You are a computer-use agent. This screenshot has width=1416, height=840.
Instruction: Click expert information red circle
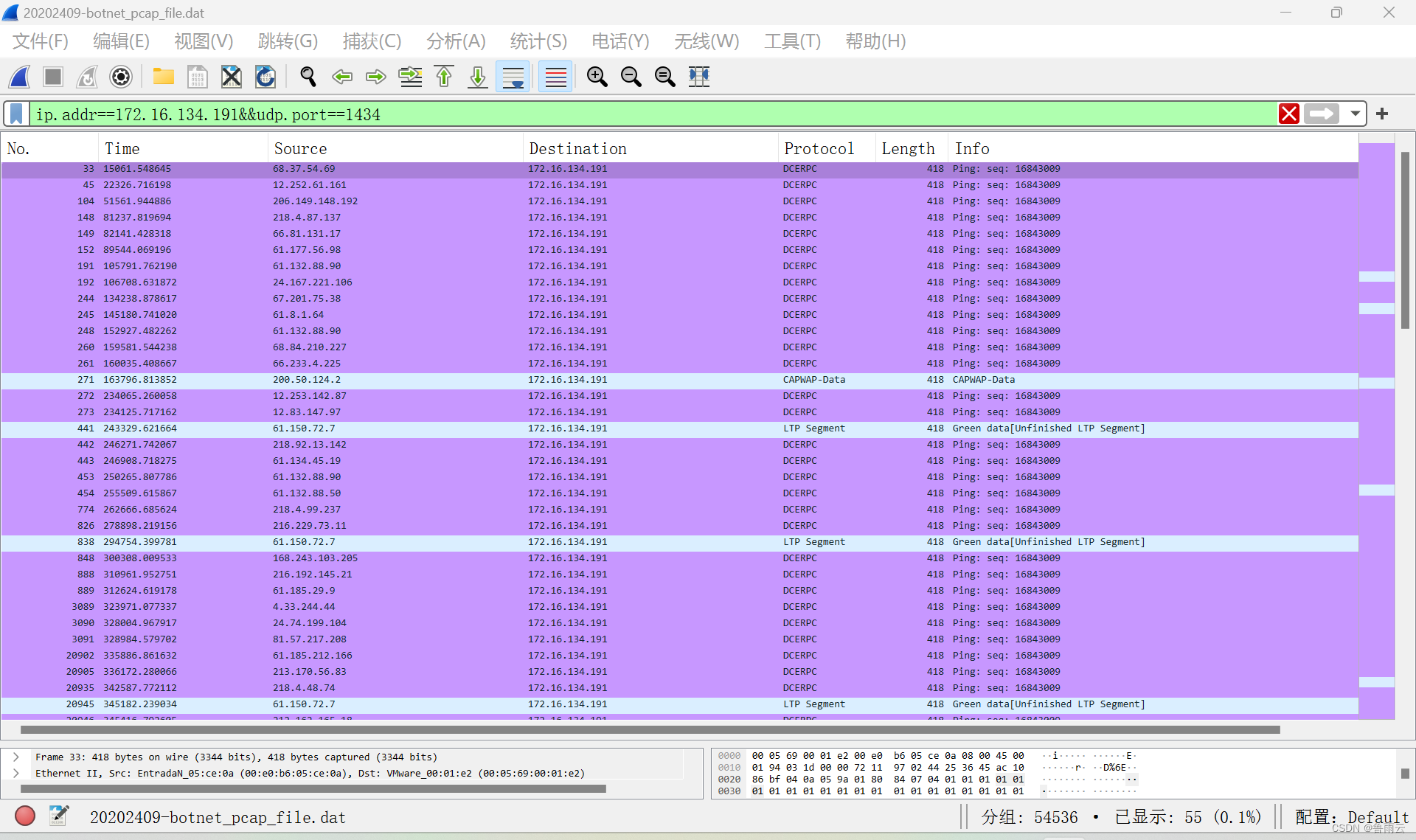tap(25, 816)
